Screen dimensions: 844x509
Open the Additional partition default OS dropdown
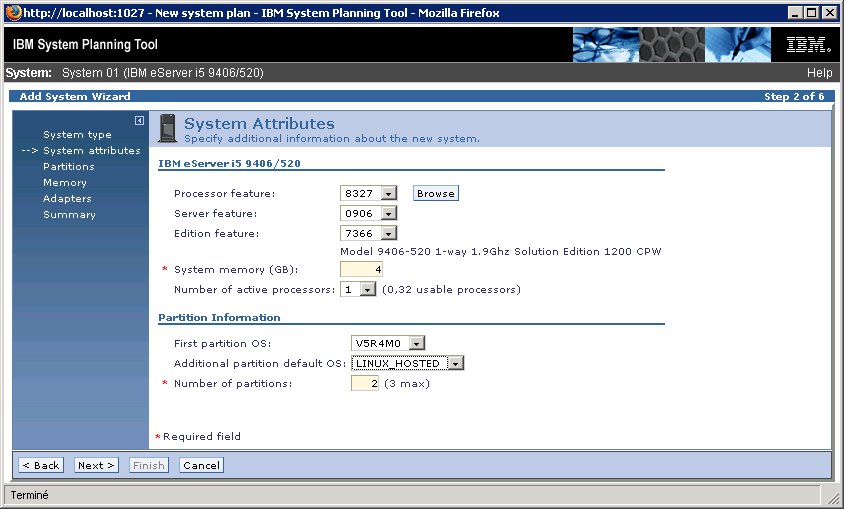pos(455,364)
